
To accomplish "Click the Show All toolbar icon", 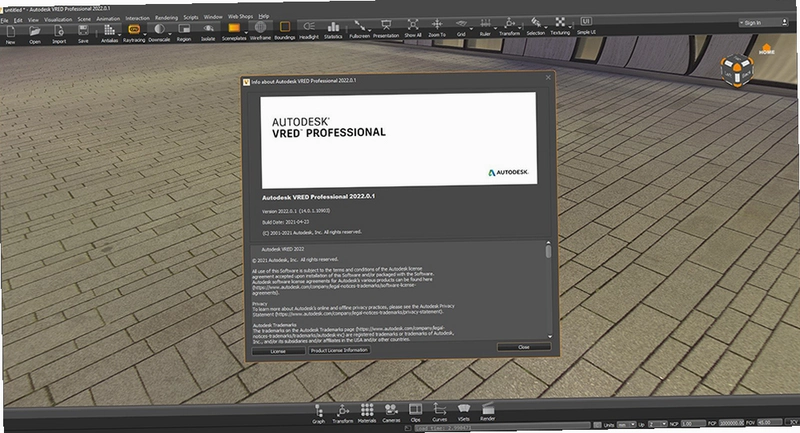I will (x=413, y=27).
